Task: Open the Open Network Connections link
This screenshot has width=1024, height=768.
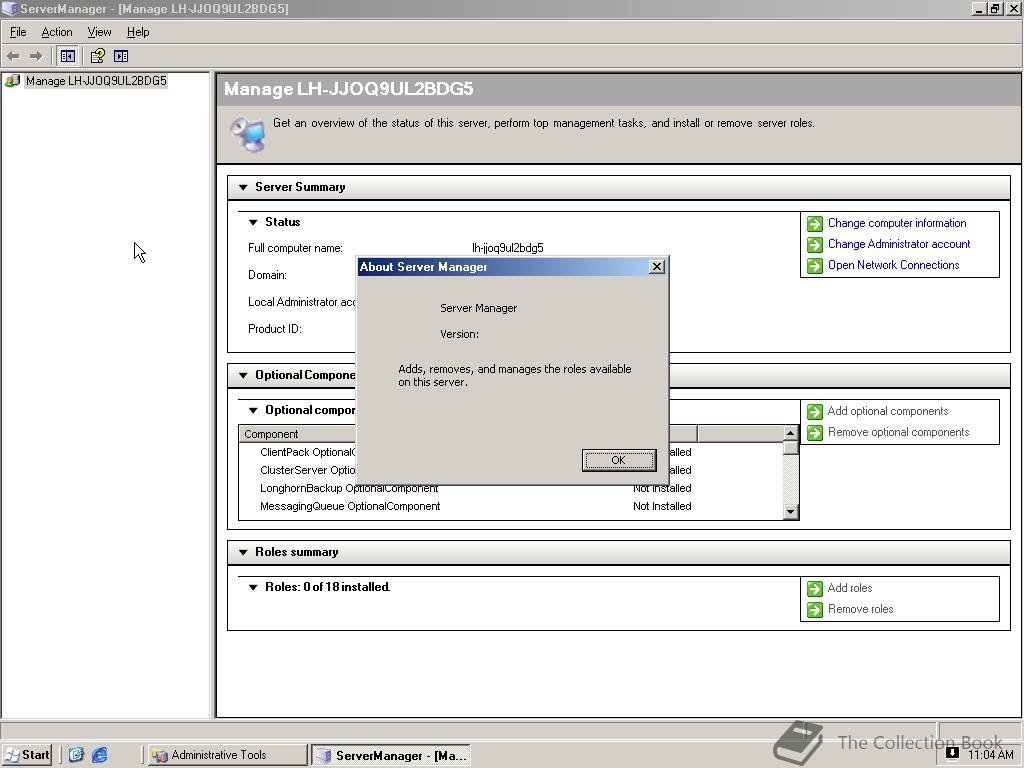Action: [x=893, y=265]
